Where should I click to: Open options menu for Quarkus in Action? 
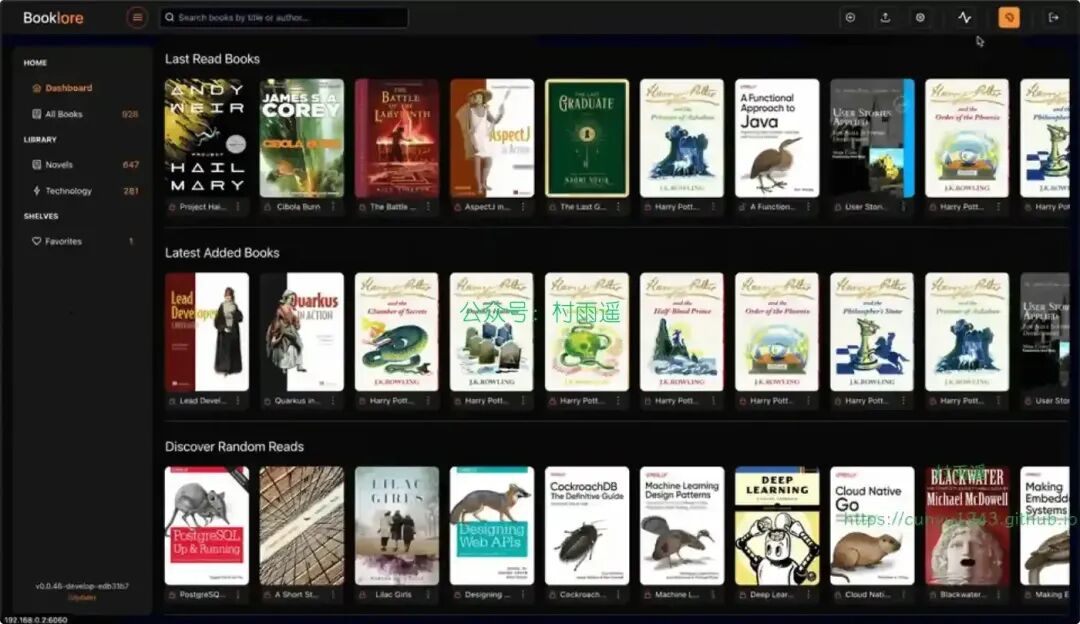tap(333, 401)
